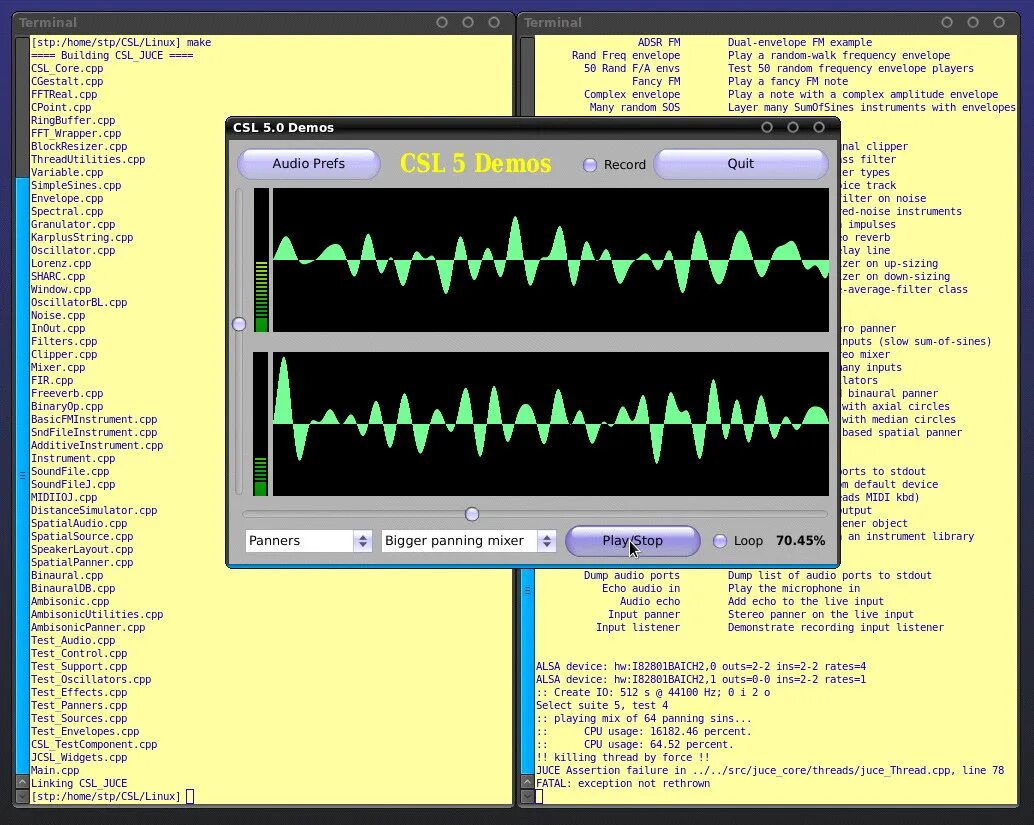Click Input listener entry in right Terminal
1034x825 pixels.
click(x=638, y=628)
